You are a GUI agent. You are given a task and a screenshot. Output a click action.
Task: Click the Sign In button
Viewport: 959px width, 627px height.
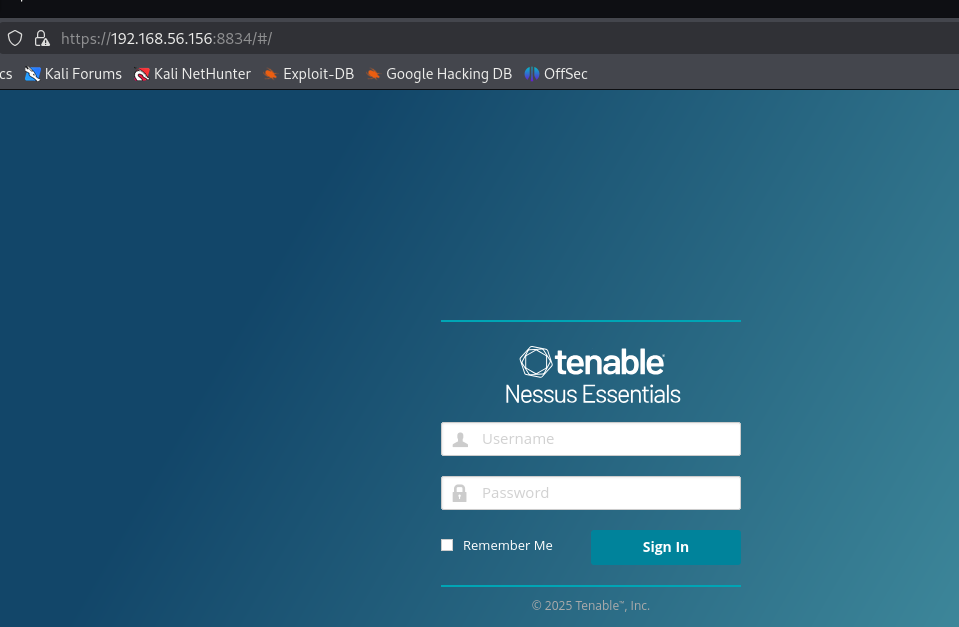pyautogui.click(x=665, y=547)
